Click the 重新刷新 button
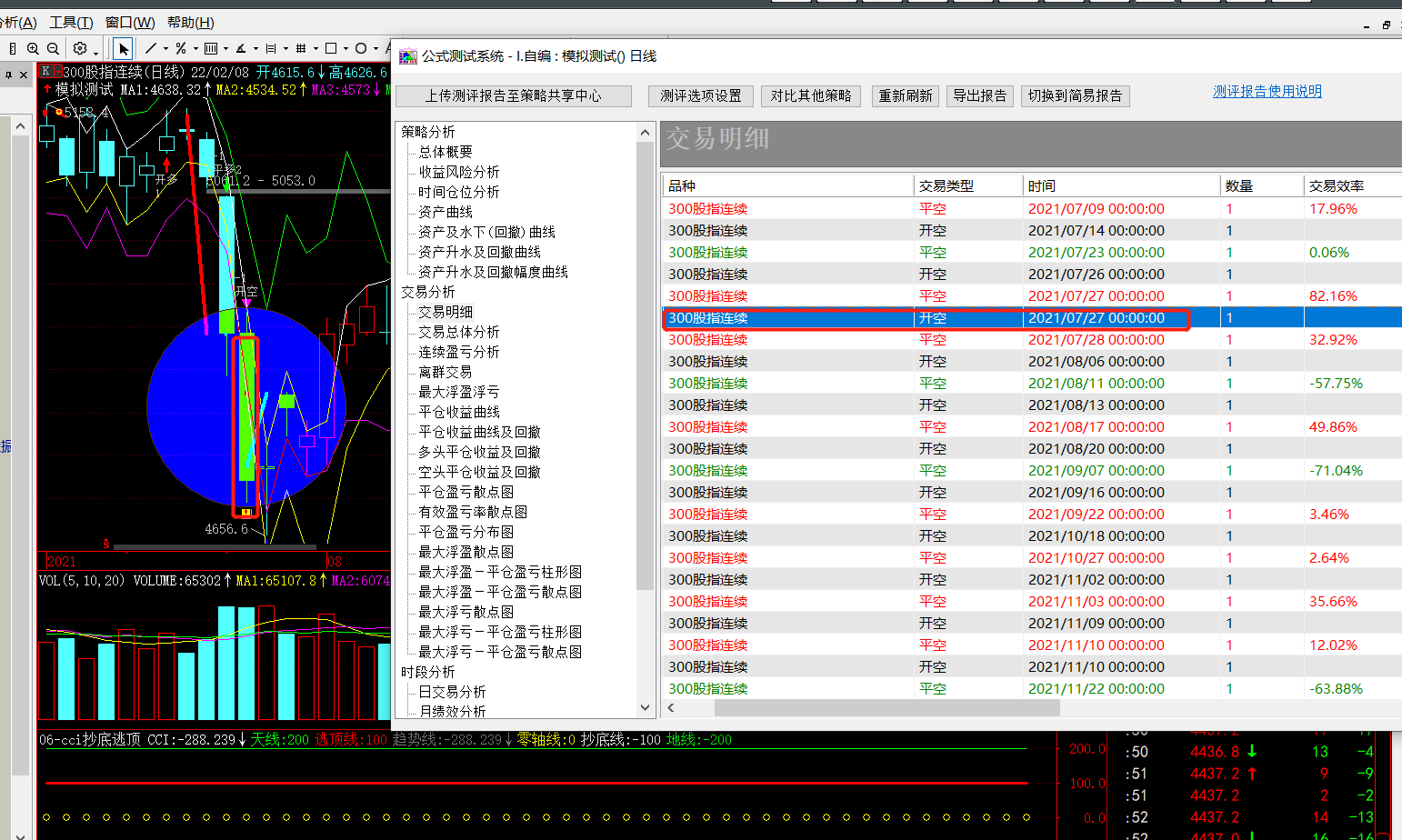1402x840 pixels. coord(906,95)
